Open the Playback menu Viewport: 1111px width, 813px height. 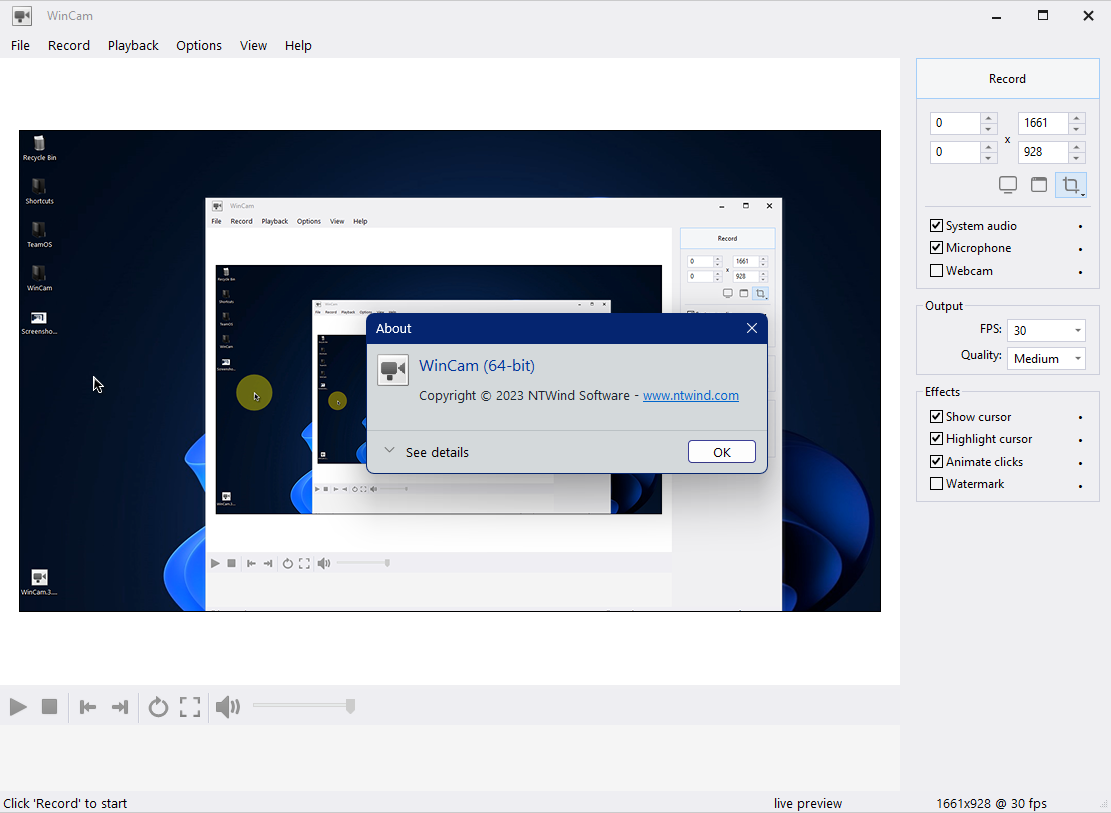(x=133, y=45)
